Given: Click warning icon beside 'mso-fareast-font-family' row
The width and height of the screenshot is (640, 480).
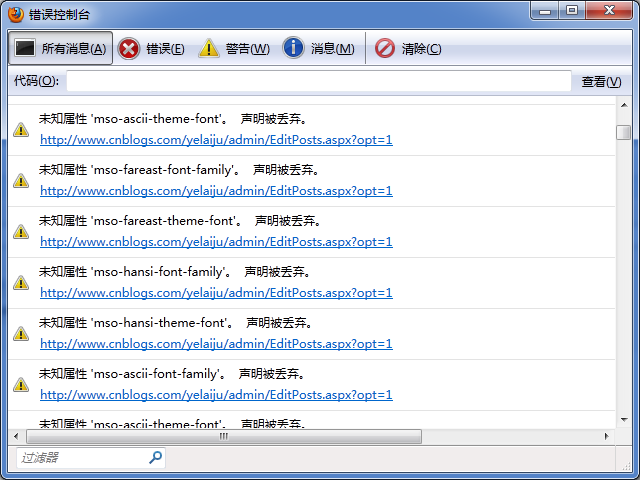Looking at the screenshot, I should coord(21,181).
